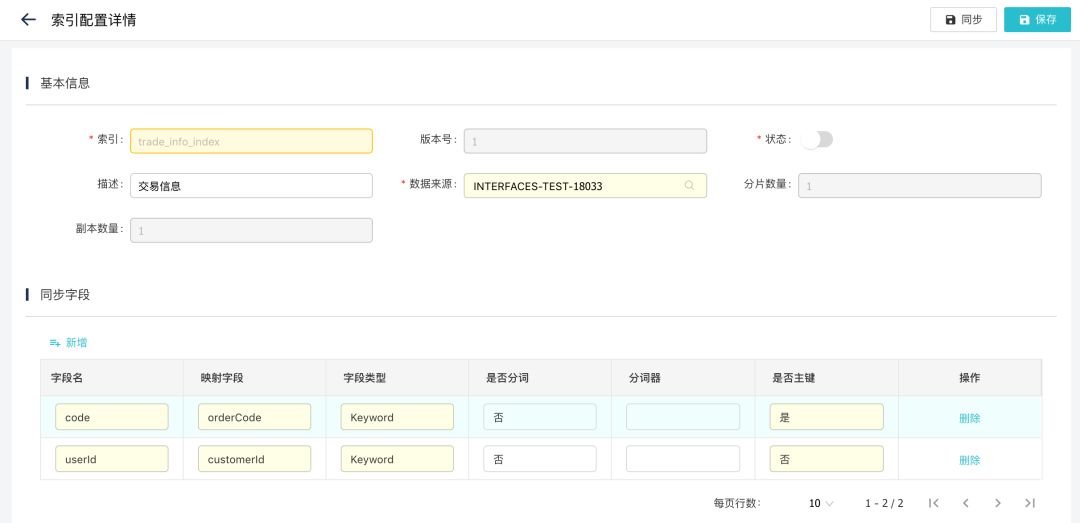The image size is (1080, 523).
Task: Toggle the 状态 status switch
Action: (x=817, y=140)
